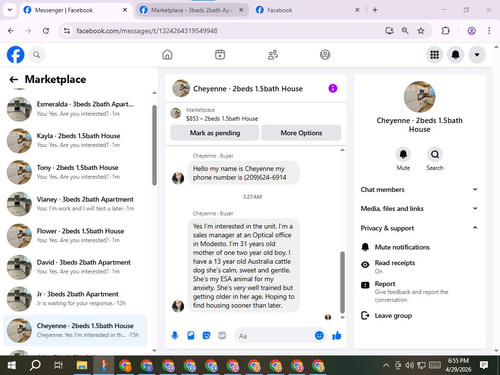Open Tony 2beds 1.5bath House conversation
This screenshot has height=375, width=500.
tap(76, 172)
